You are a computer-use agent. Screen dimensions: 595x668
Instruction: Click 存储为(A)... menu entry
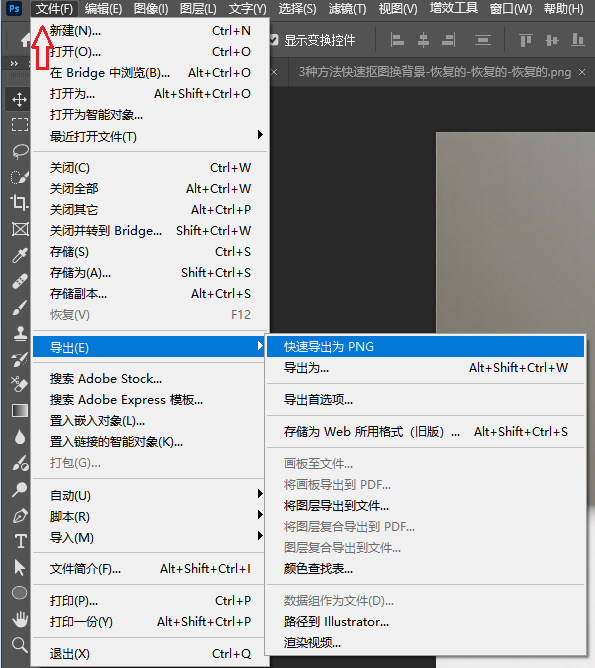[x=150, y=273]
